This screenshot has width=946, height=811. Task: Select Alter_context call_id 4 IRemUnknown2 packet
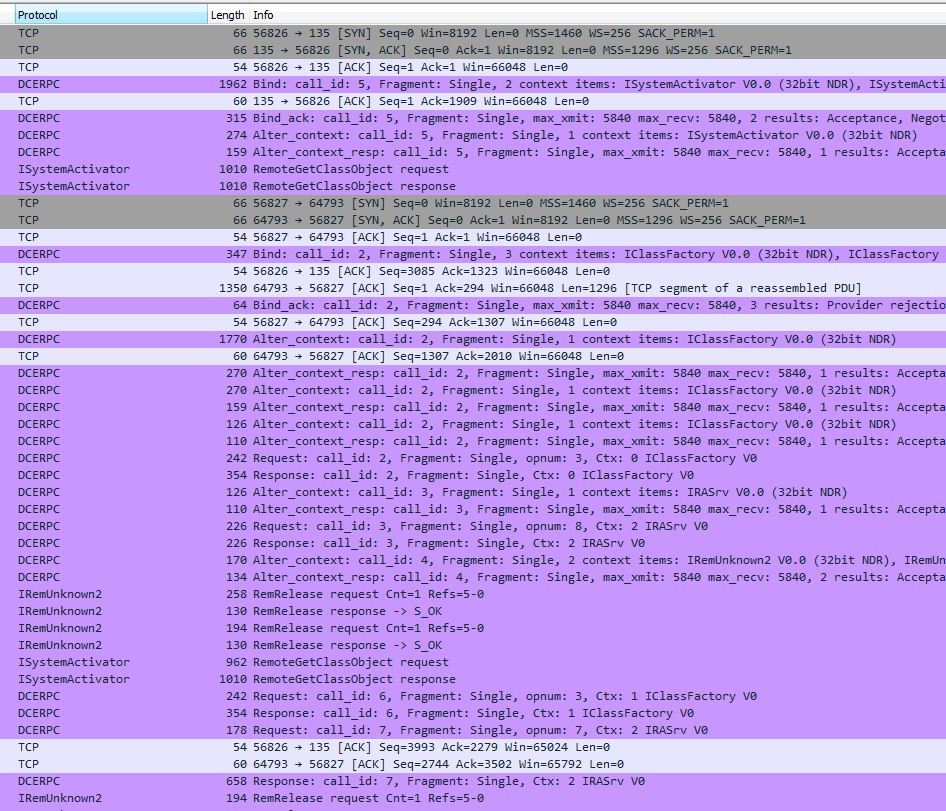pos(473,560)
